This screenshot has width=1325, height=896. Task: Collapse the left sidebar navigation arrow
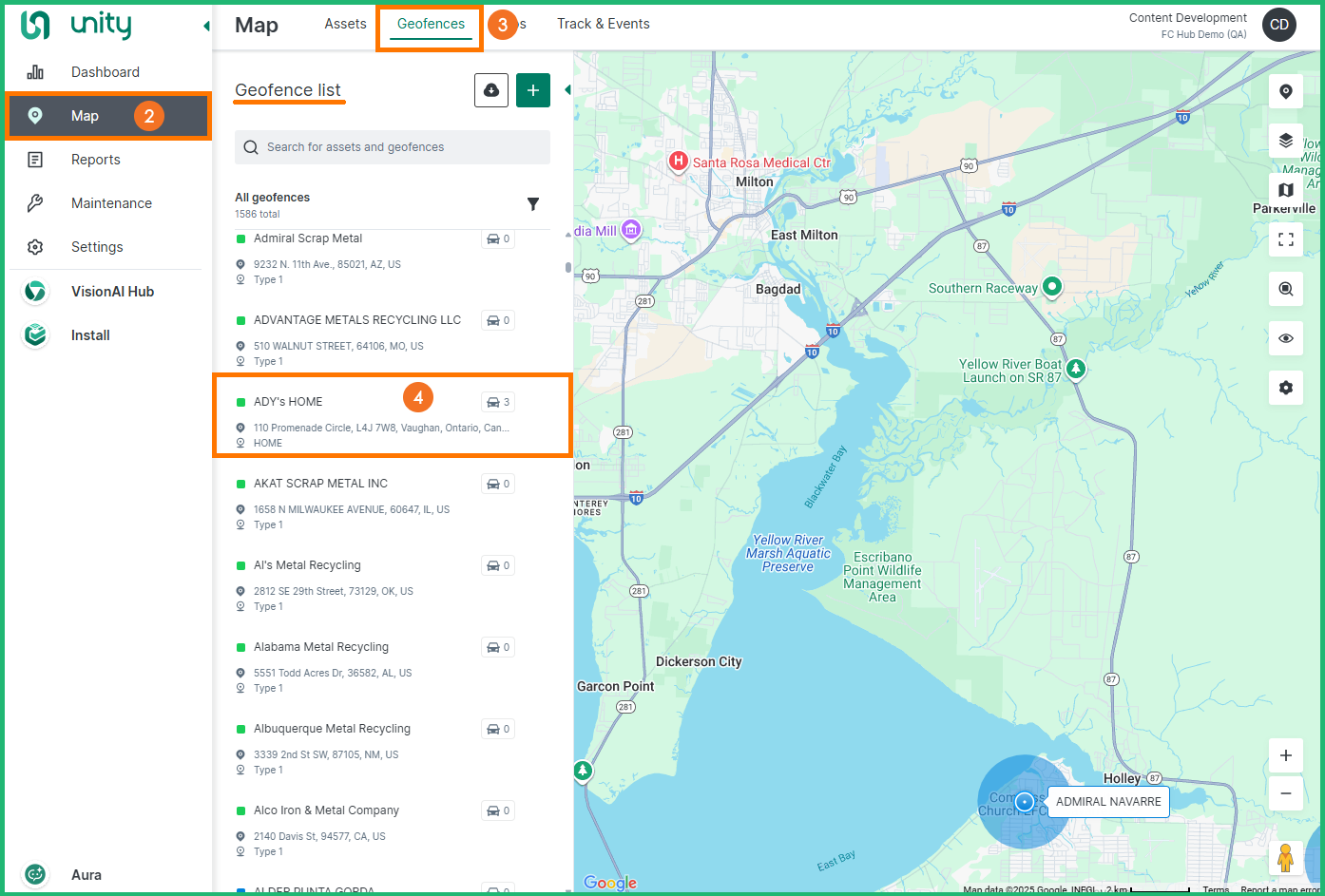(x=206, y=26)
